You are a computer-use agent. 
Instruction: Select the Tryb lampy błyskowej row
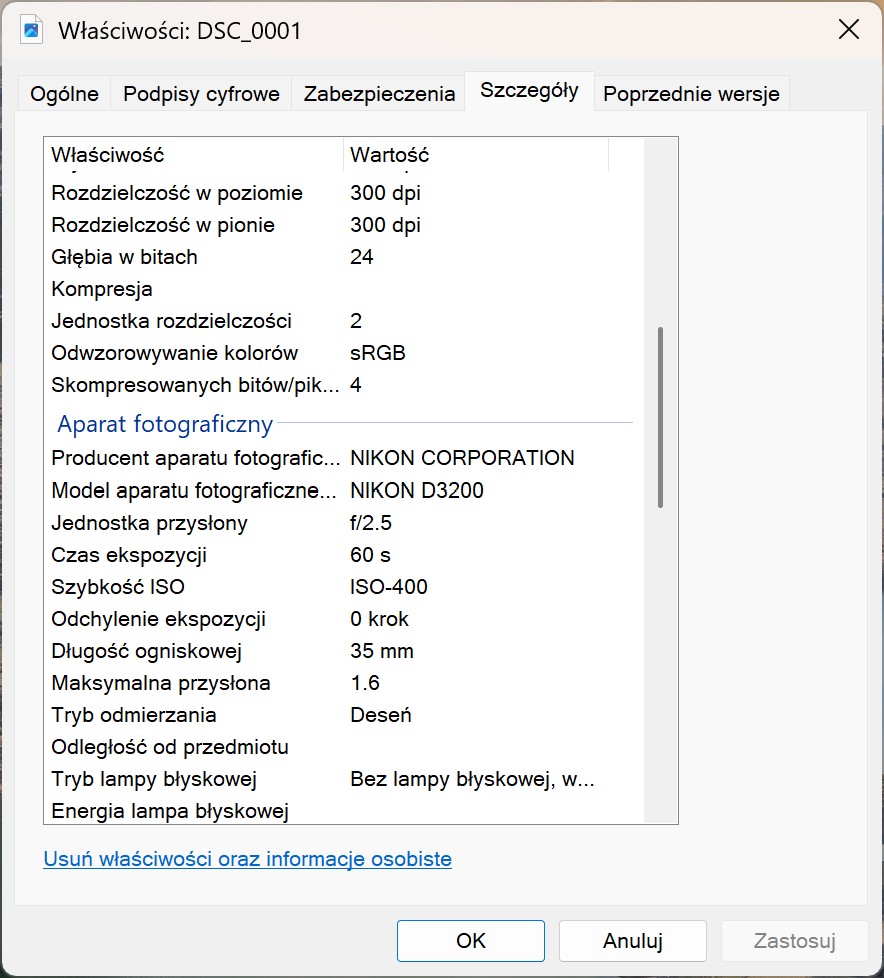(x=343, y=779)
